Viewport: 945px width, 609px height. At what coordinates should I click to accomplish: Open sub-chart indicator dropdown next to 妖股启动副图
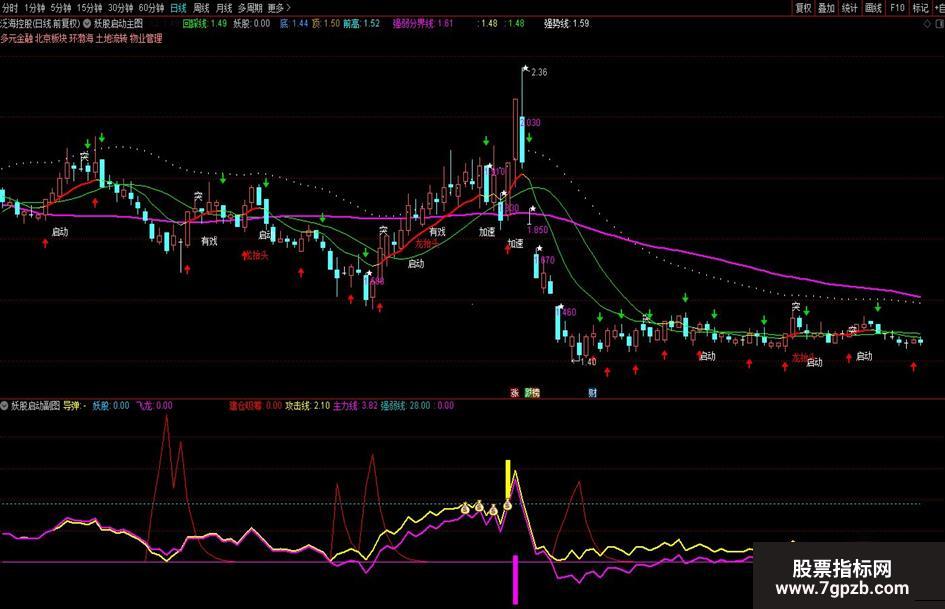[4, 406]
